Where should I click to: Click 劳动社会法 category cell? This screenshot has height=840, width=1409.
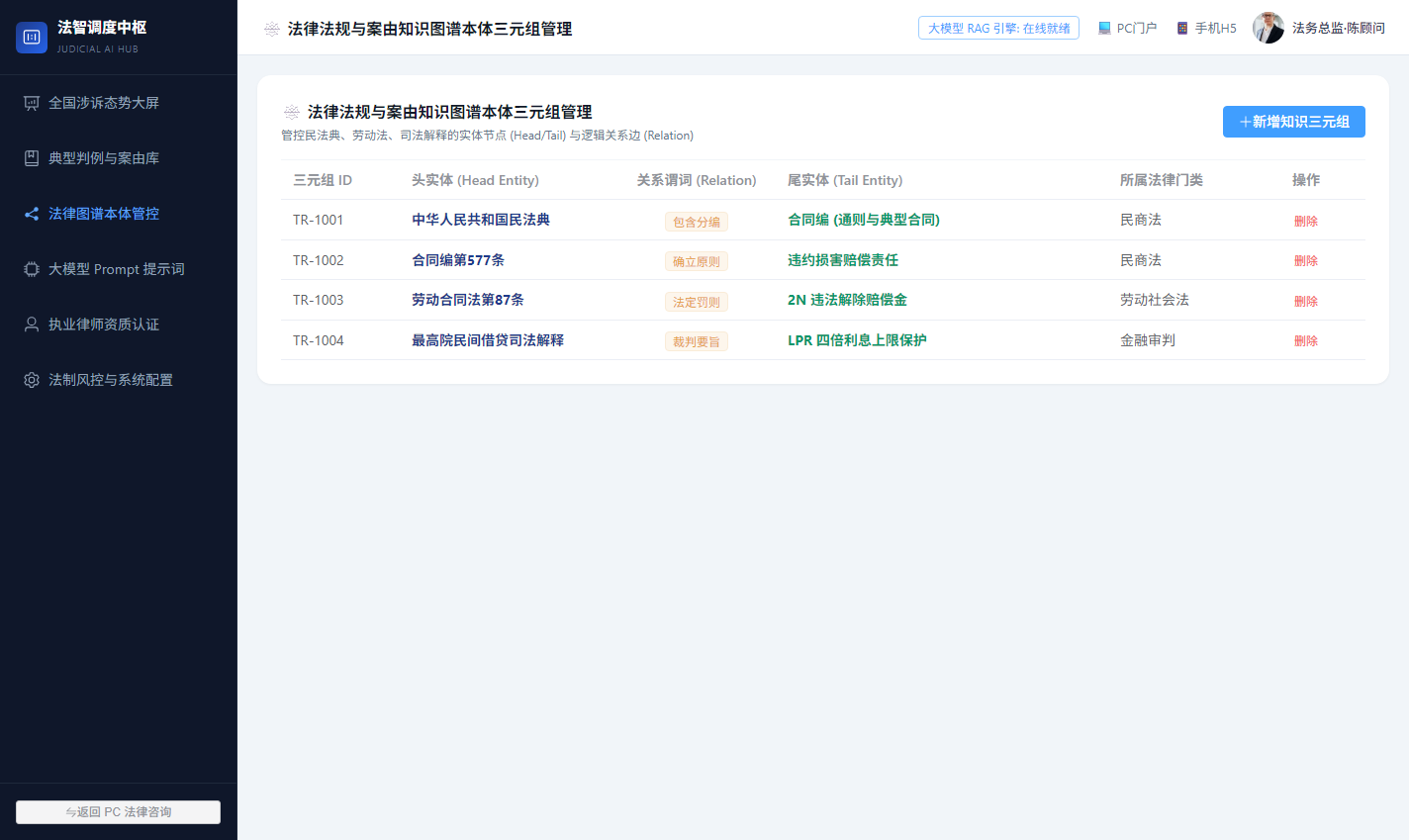pyautogui.click(x=1155, y=300)
